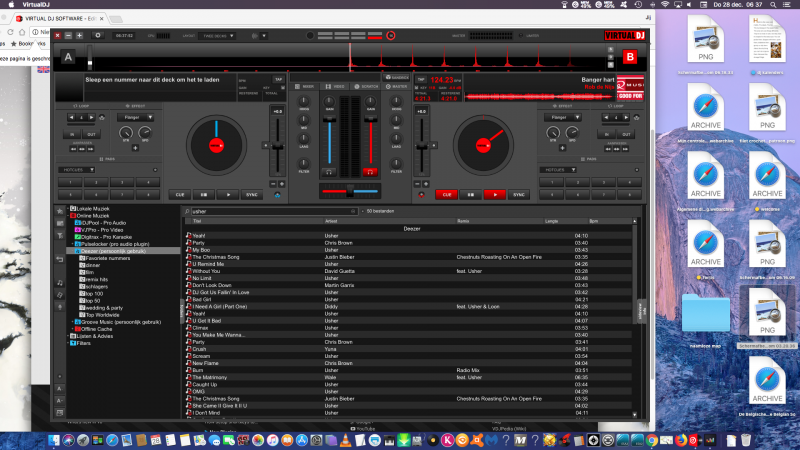Click the filter funnel sidebar icon

(x=60, y=235)
